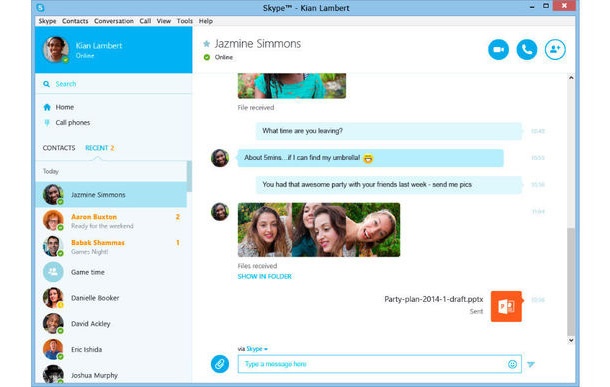Click the contact list scrollbar thumb
Viewport: 610px width, 387px height.
click(x=189, y=176)
